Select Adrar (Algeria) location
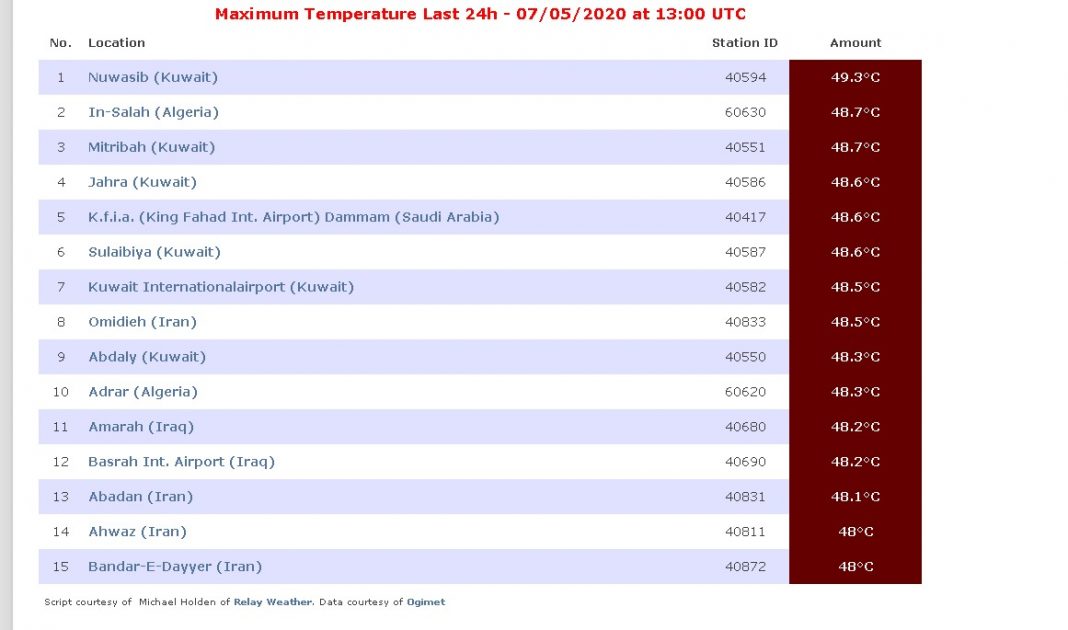 coord(143,392)
